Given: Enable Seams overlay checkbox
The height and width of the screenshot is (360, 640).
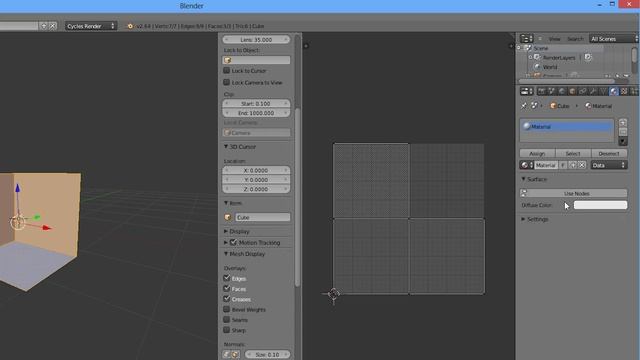Looking at the screenshot, I should (227, 320).
